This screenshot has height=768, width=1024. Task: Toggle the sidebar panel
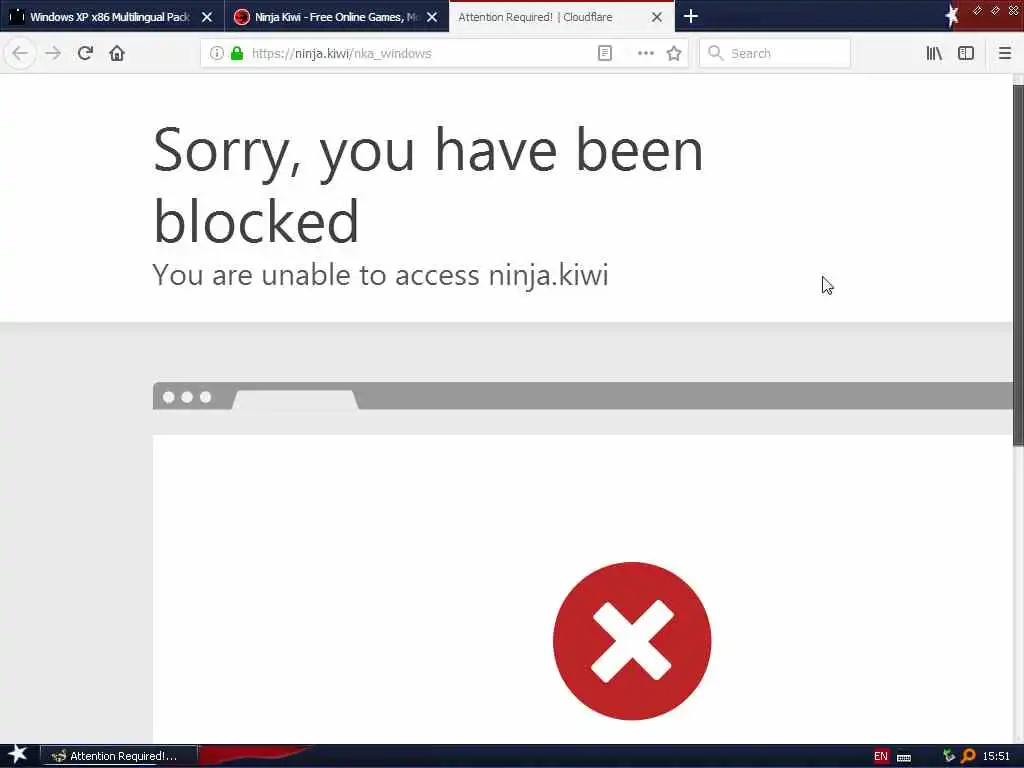click(966, 54)
